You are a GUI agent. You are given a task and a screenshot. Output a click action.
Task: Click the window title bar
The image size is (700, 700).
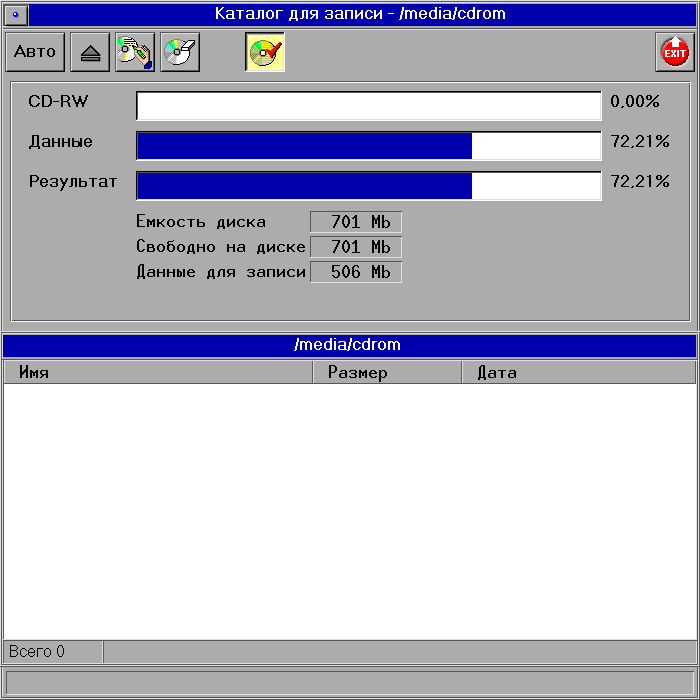(x=361, y=14)
